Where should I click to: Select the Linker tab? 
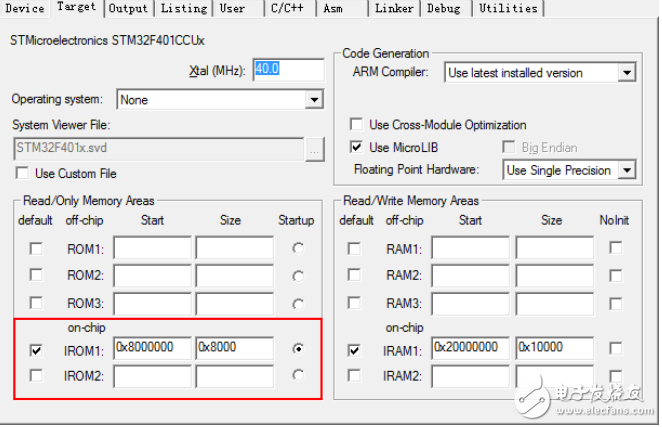click(x=394, y=8)
